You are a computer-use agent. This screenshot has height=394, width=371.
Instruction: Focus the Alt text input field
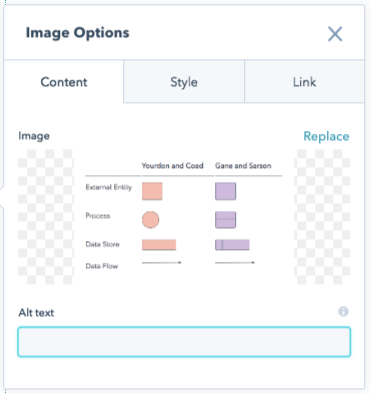point(184,342)
